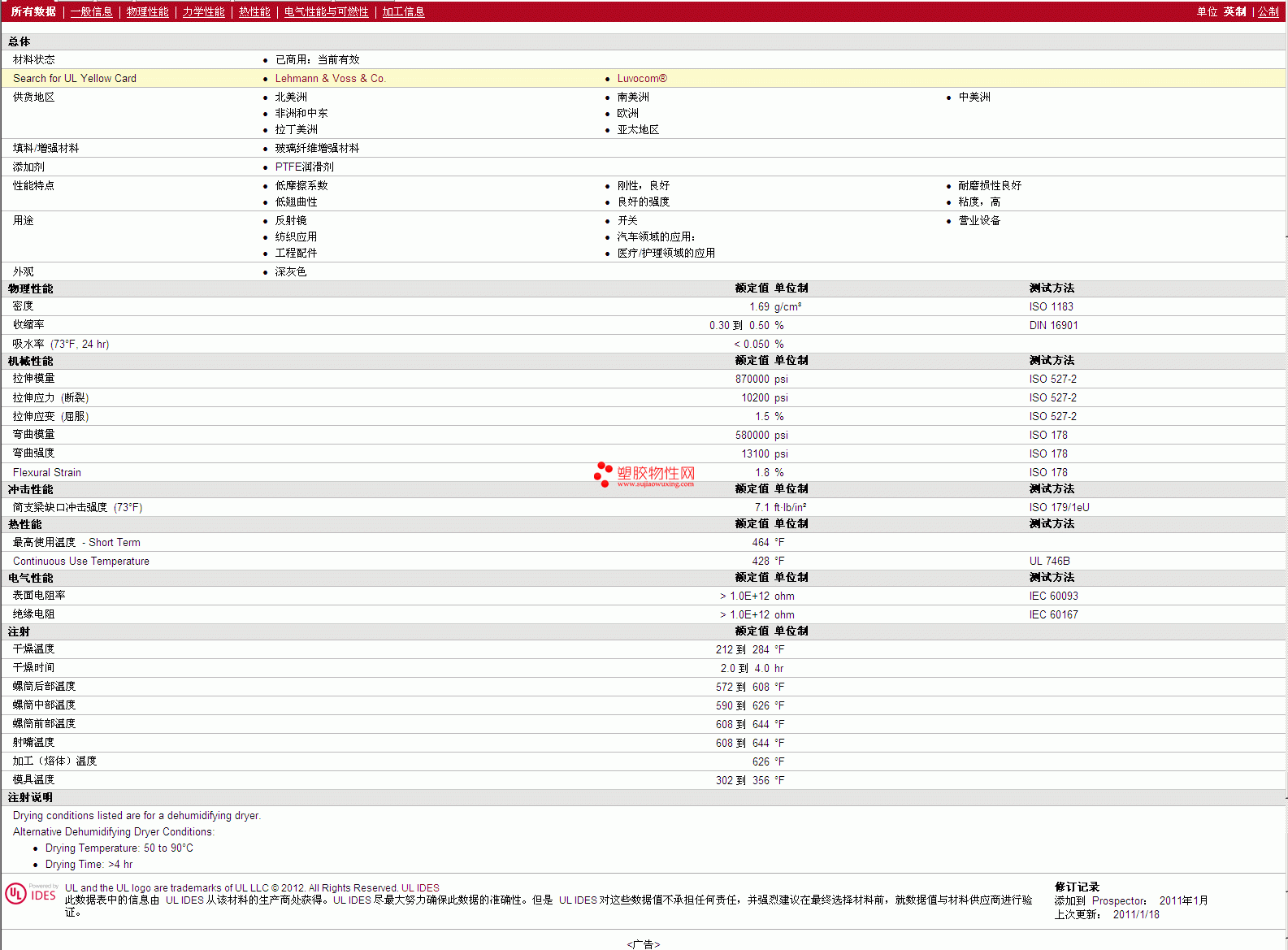Switch units to 公制 (metric)
This screenshot has height=950, width=1288.
point(1268,11)
